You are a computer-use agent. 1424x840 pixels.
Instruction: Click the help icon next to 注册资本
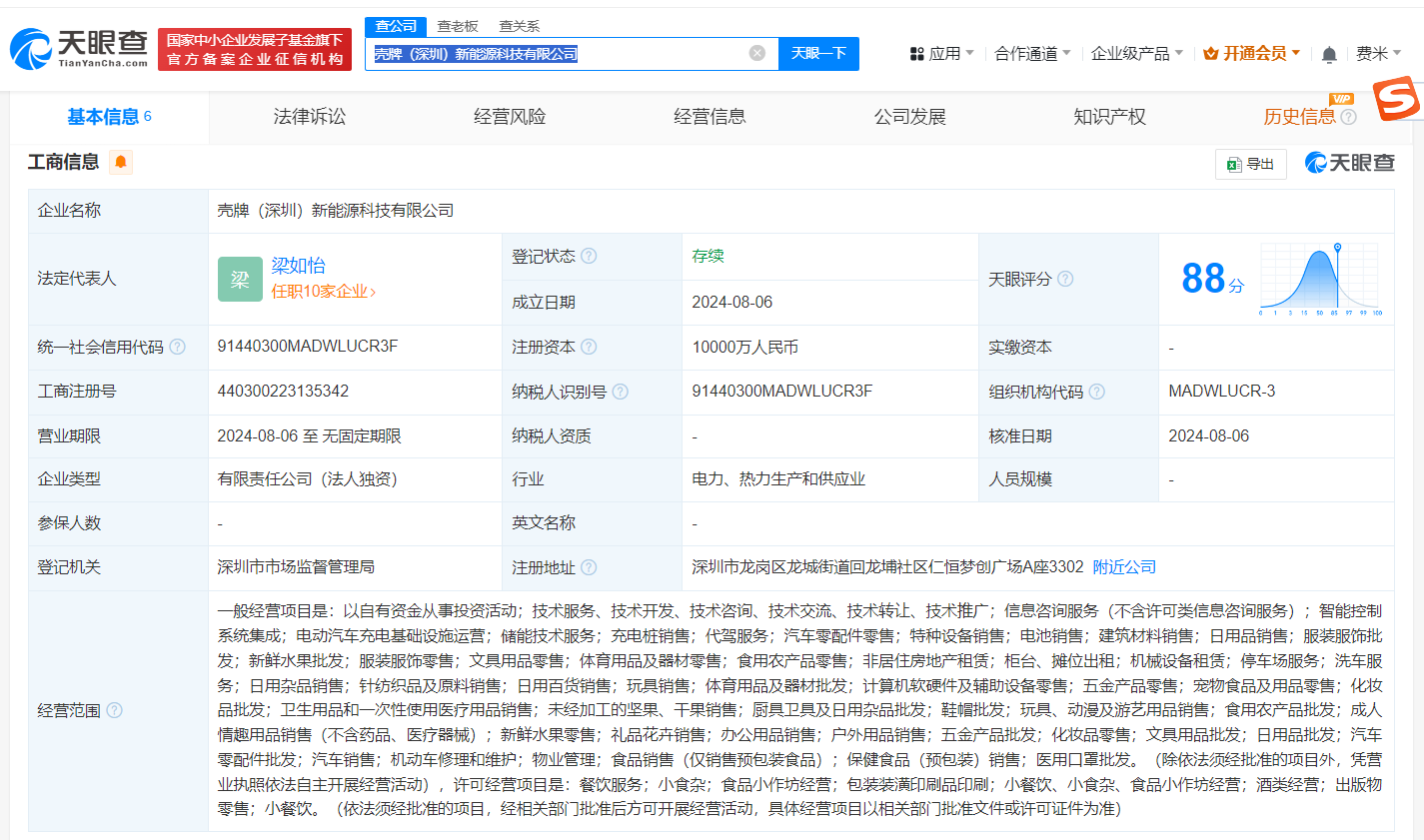click(589, 347)
